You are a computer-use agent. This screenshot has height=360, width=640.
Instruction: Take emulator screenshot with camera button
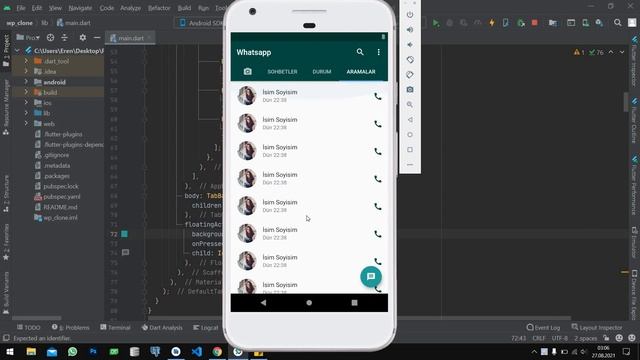pos(410,89)
